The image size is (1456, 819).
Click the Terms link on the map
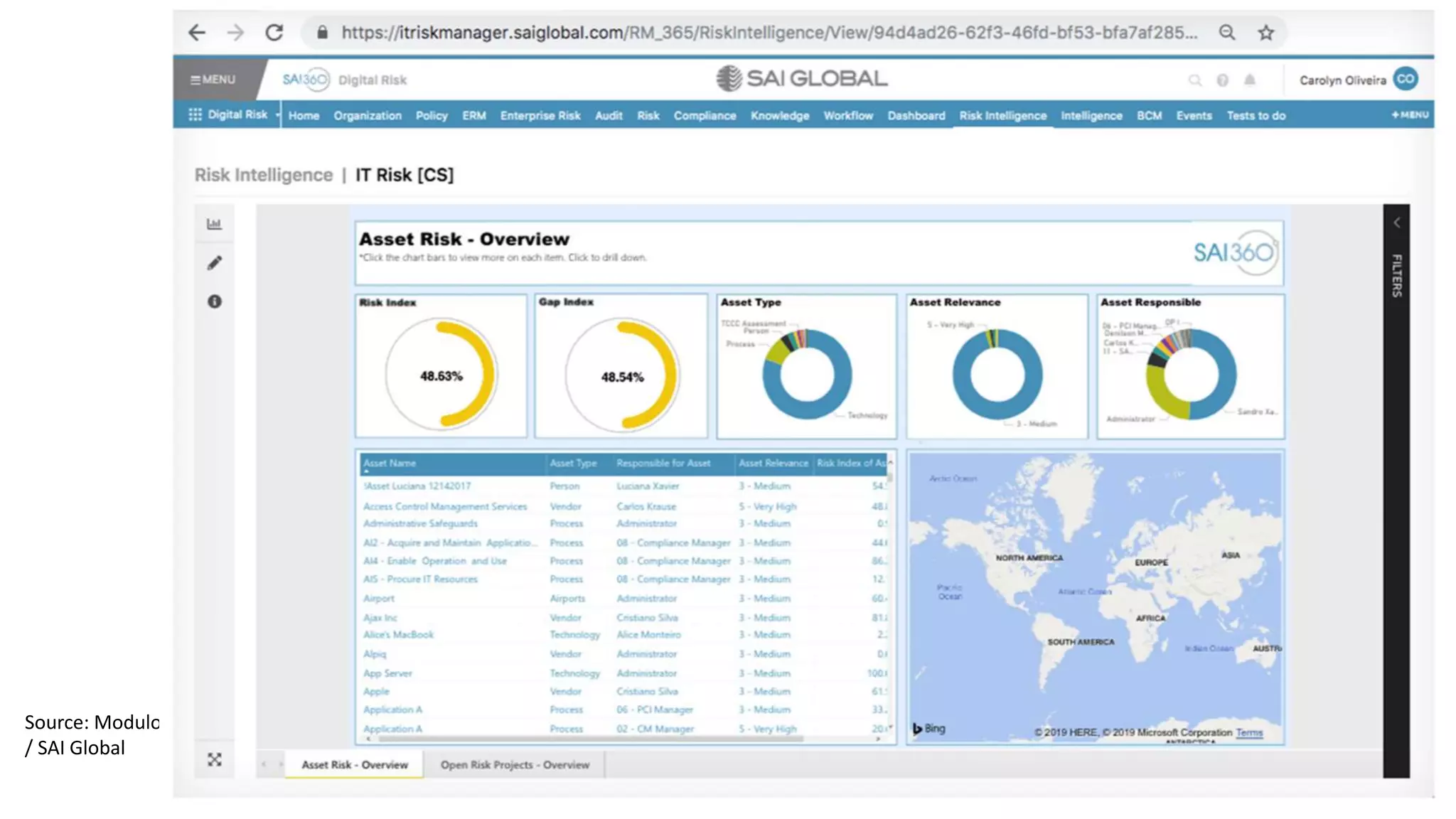1249,732
